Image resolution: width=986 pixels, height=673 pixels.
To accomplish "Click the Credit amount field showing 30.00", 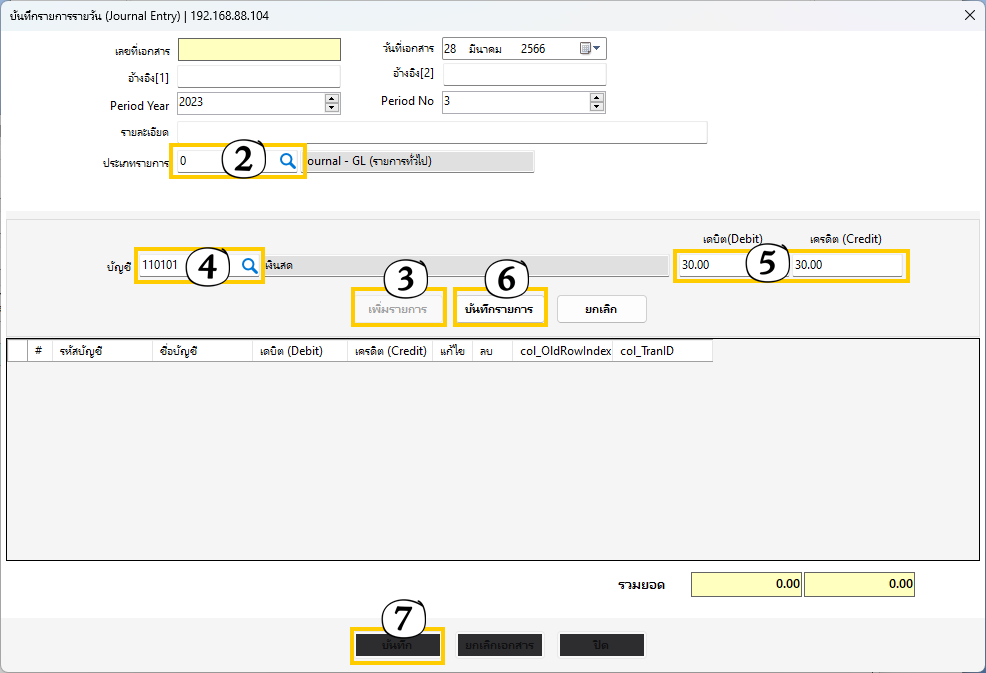I will tap(848, 265).
